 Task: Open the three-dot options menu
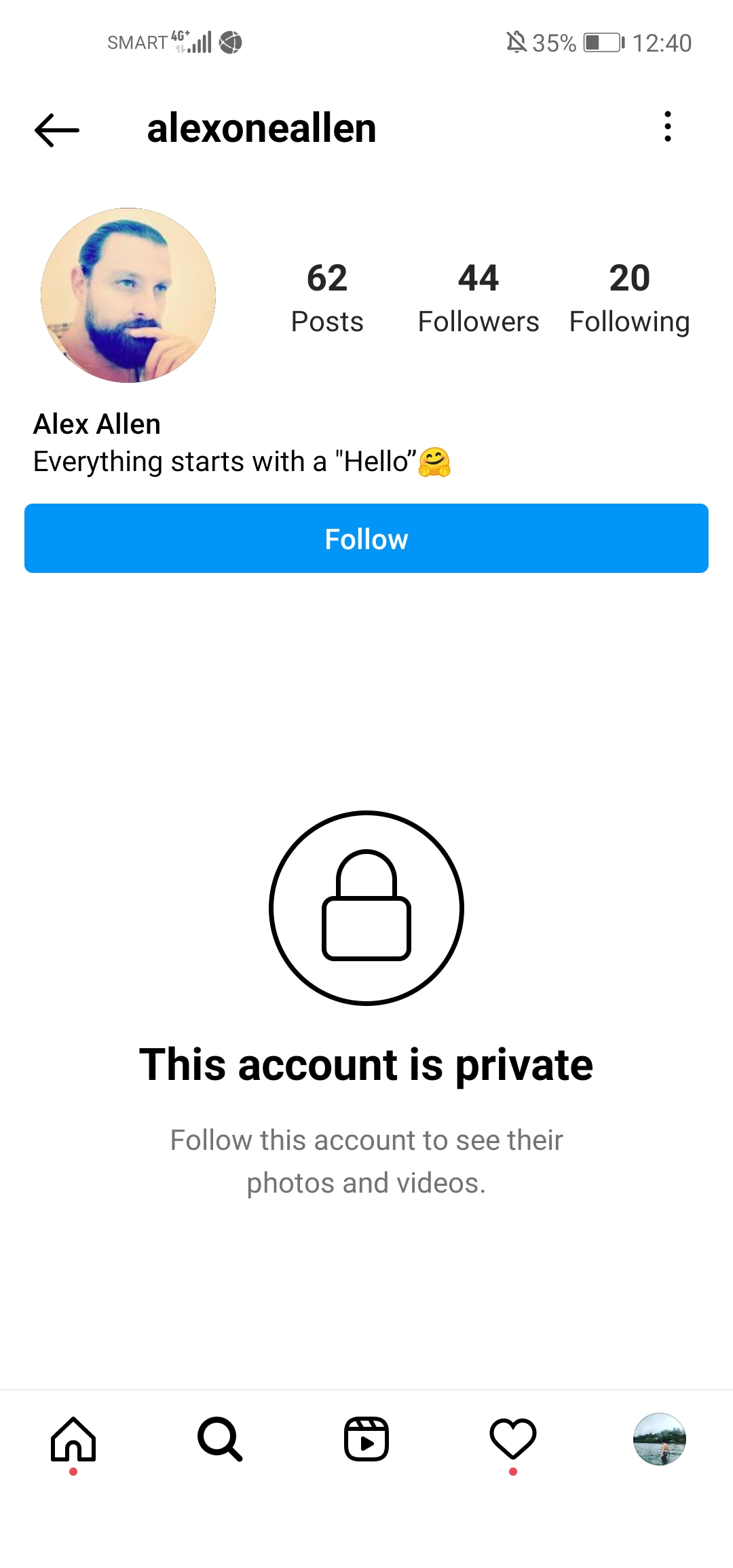tap(668, 127)
